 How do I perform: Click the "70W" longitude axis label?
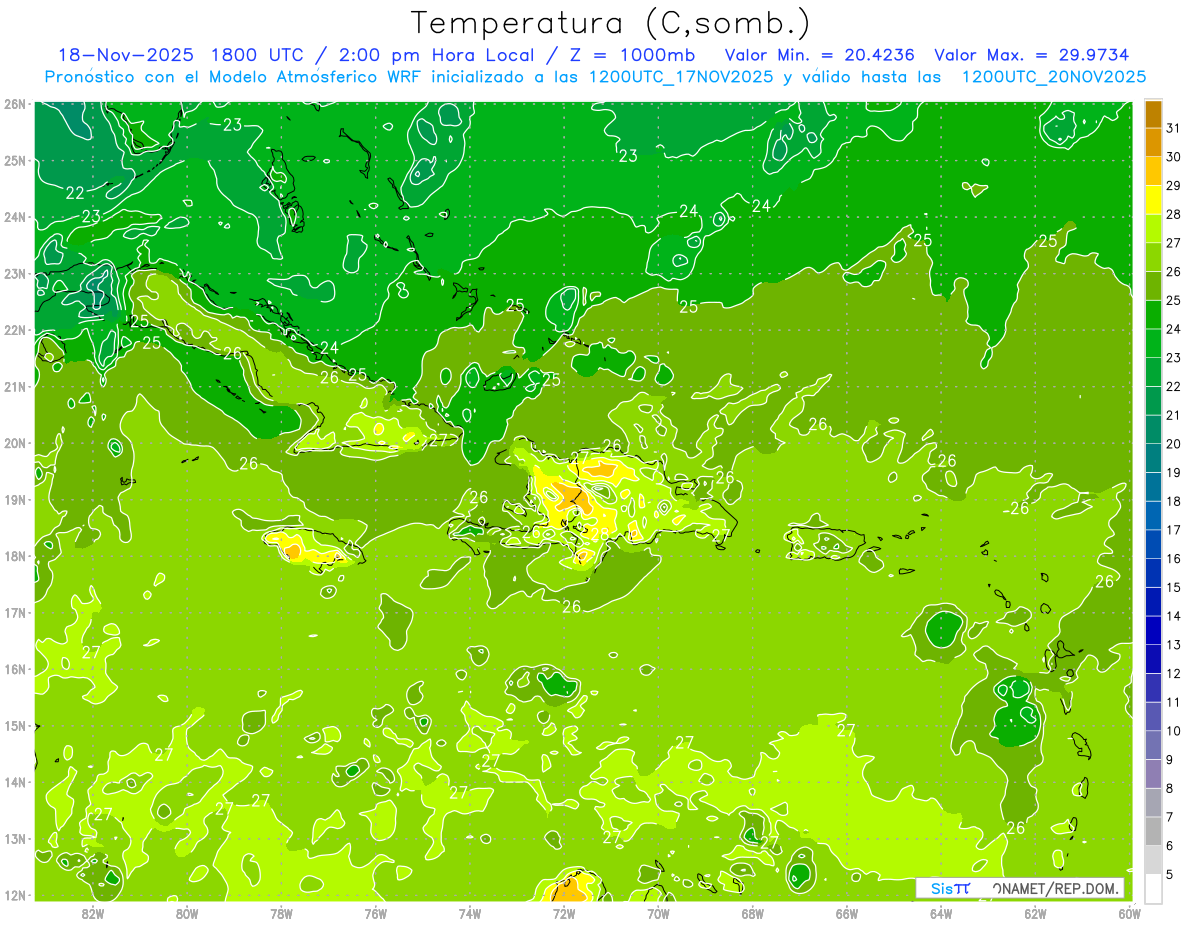point(658,913)
